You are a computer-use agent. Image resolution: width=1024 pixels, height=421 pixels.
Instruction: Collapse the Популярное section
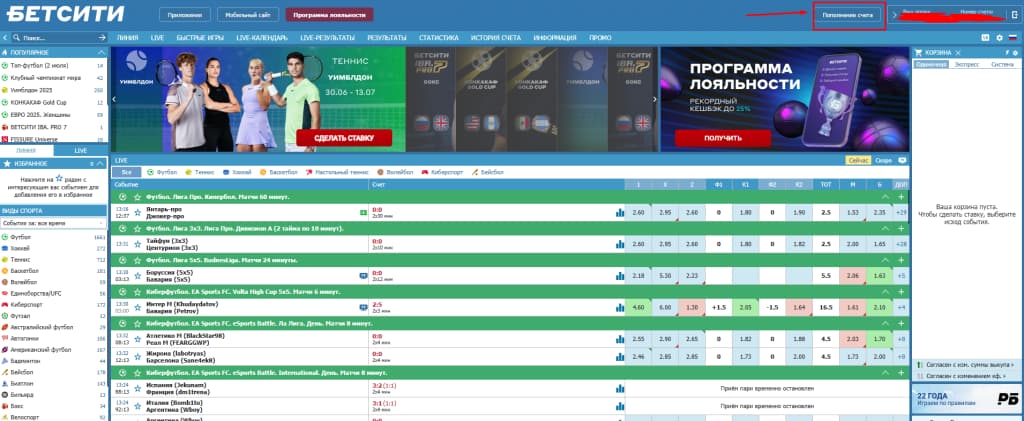(101, 52)
